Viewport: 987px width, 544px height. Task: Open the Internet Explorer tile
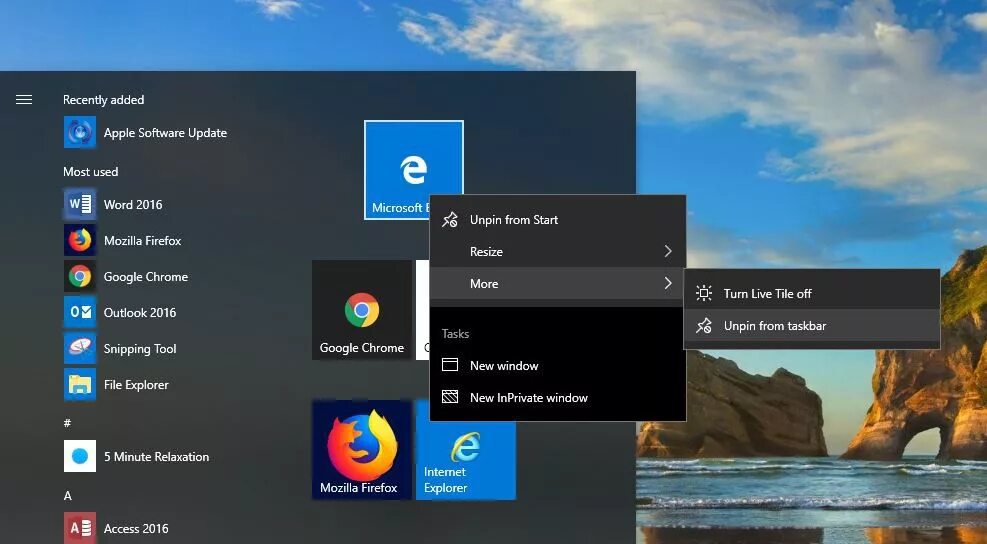click(466, 462)
